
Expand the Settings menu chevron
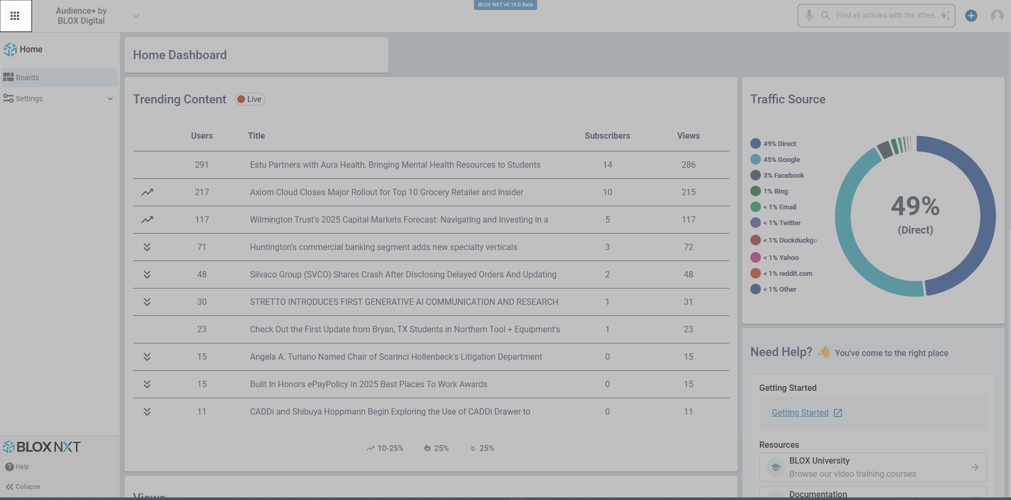click(110, 99)
